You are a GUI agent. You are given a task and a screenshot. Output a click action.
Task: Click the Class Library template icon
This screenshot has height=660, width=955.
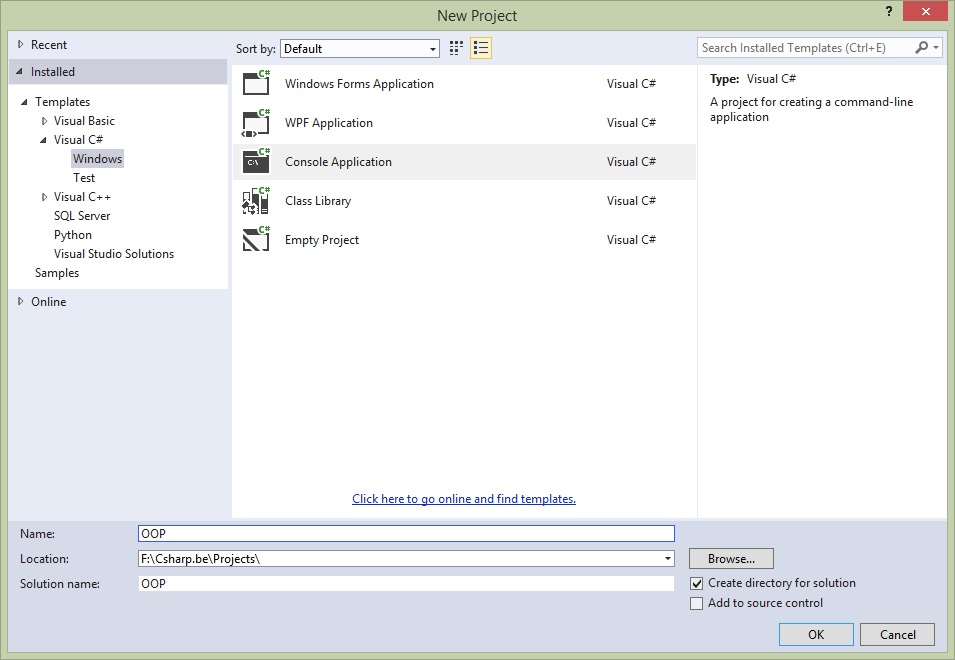pyautogui.click(x=256, y=200)
